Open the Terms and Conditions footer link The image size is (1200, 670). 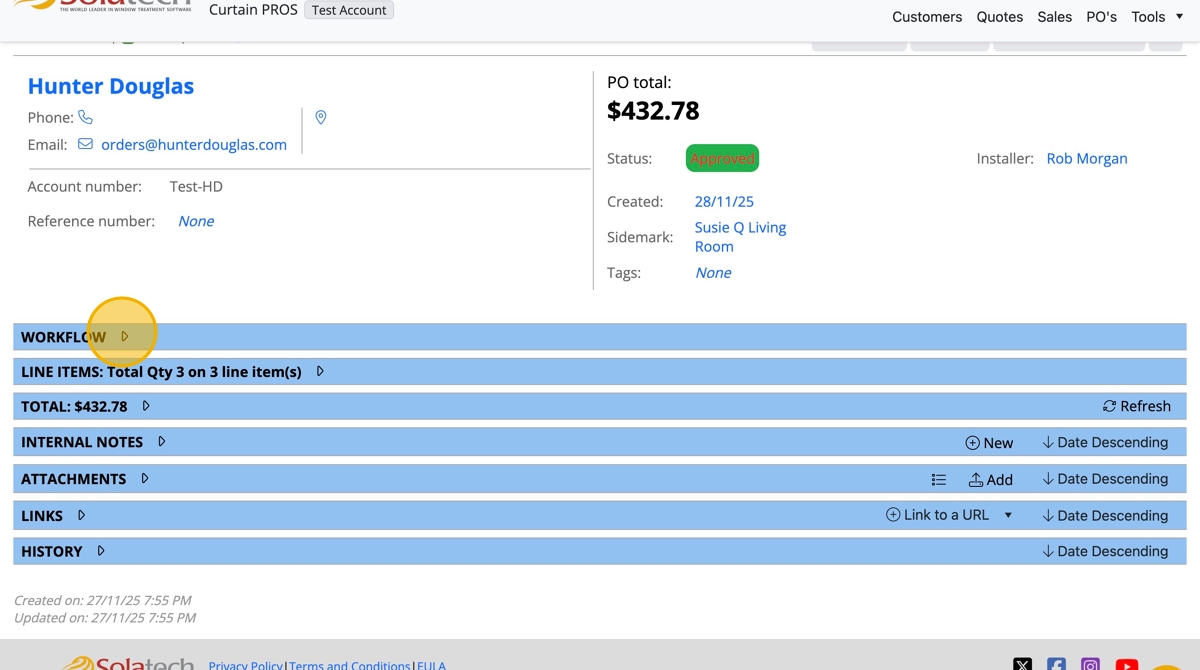tap(350, 665)
